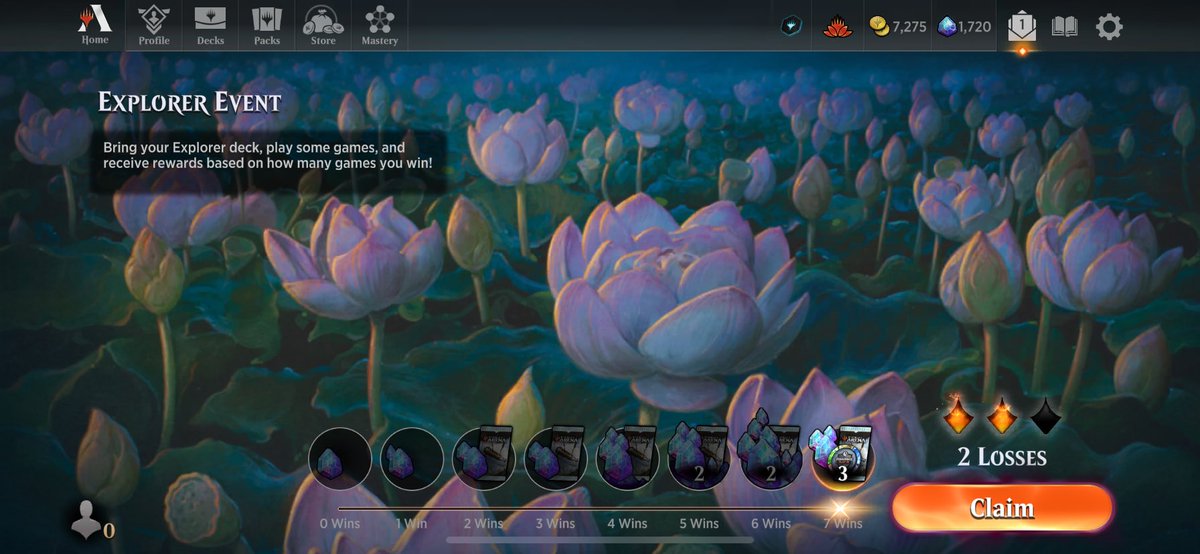
Task: Click the 0 Wins label
Action: pos(341,523)
